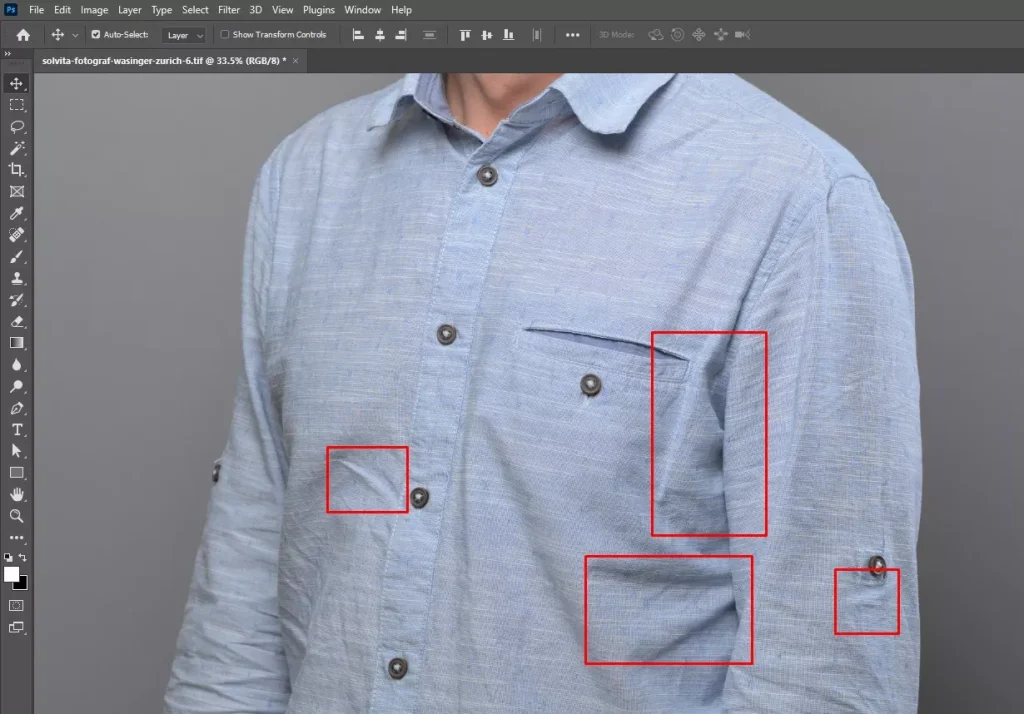The height and width of the screenshot is (714, 1024).
Task: Click the white foreground color swatch
Action: pos(12,574)
